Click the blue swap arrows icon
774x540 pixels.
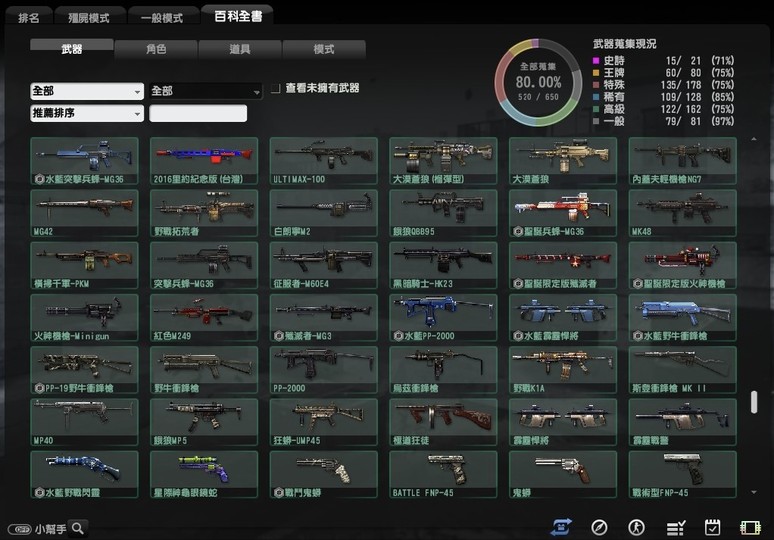(561, 527)
